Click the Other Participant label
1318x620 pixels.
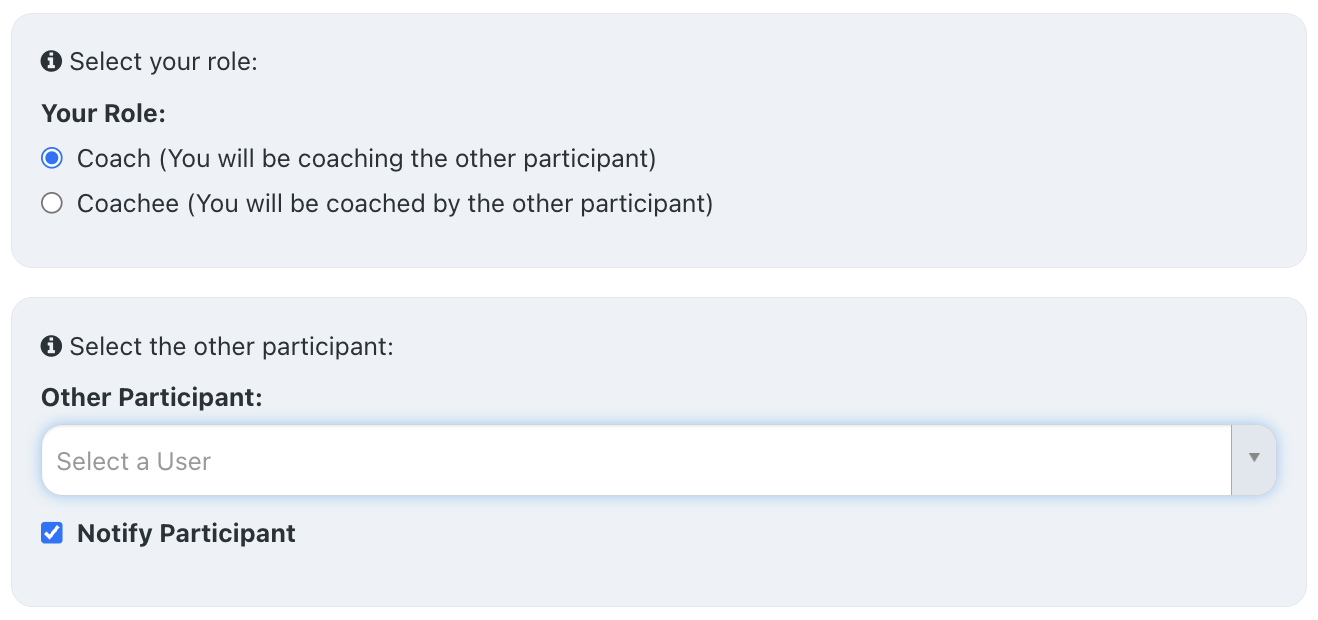[152, 397]
